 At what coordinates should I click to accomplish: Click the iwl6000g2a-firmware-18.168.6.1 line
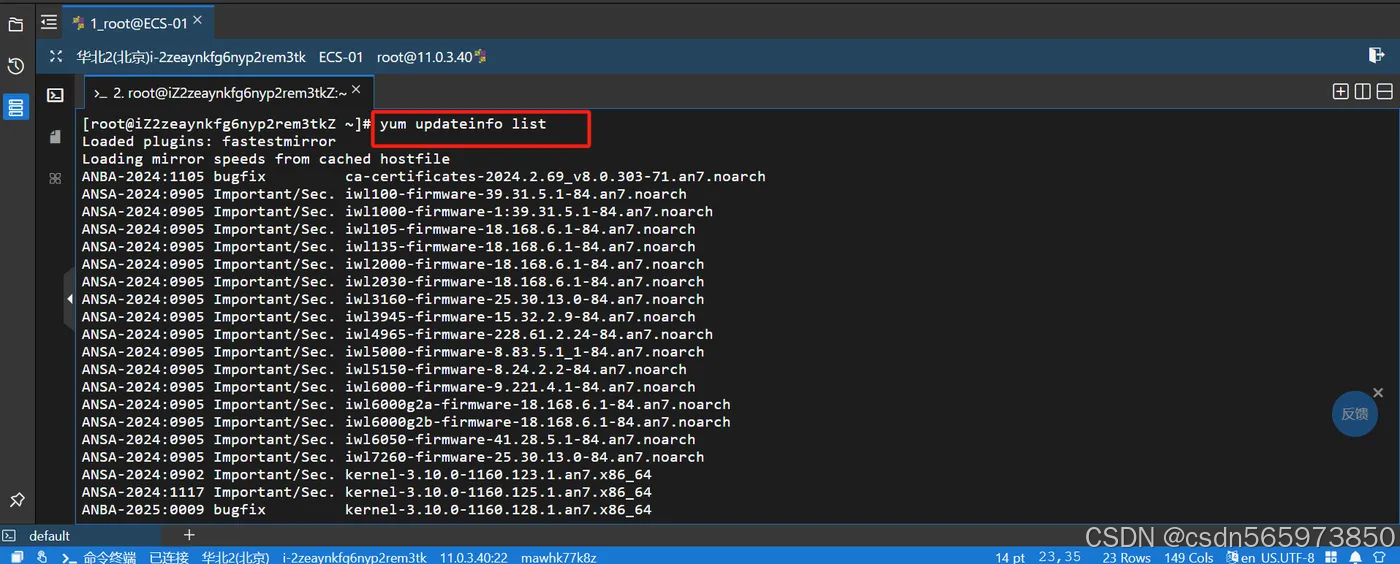[x=406, y=405]
